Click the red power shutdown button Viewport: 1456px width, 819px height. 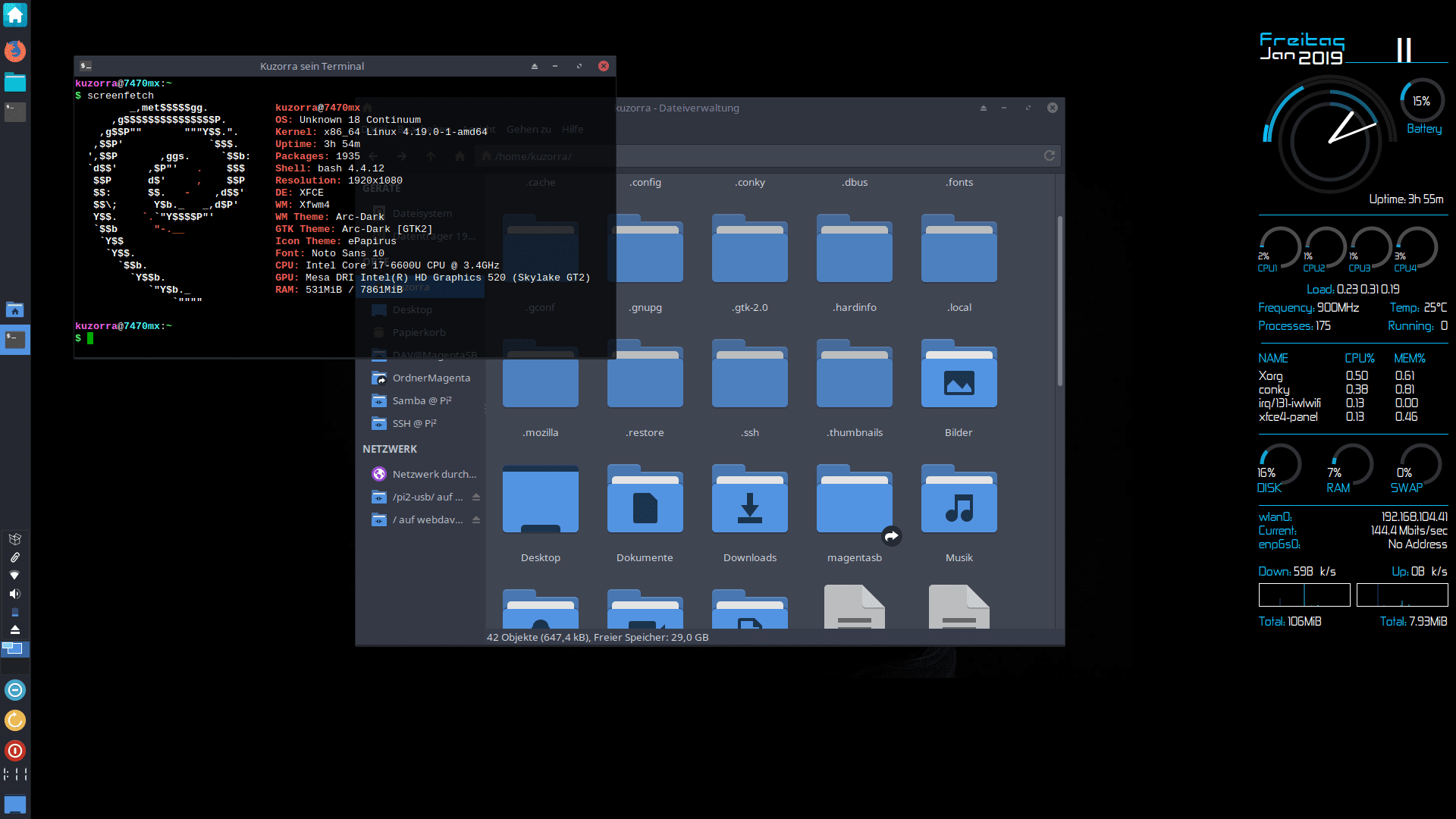pyautogui.click(x=14, y=751)
